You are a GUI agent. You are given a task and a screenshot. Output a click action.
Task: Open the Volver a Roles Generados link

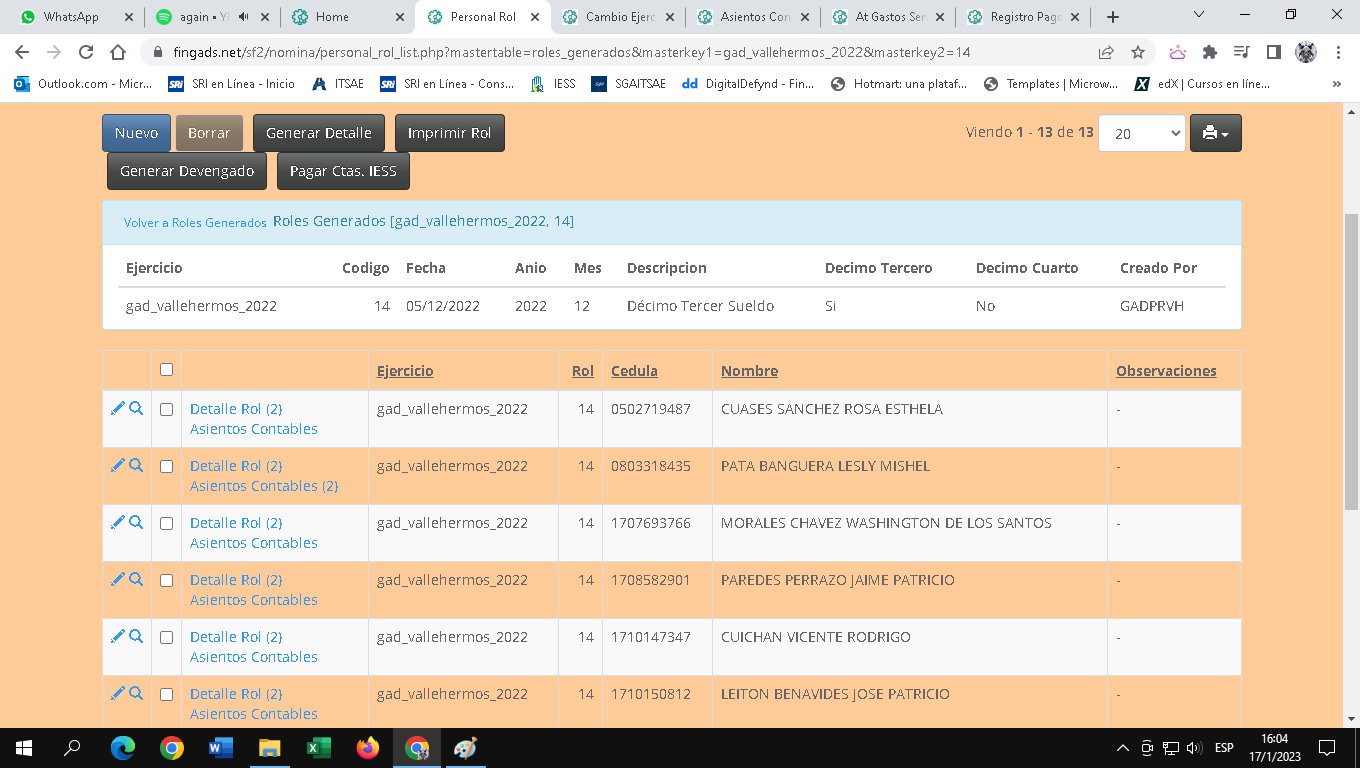(x=195, y=223)
